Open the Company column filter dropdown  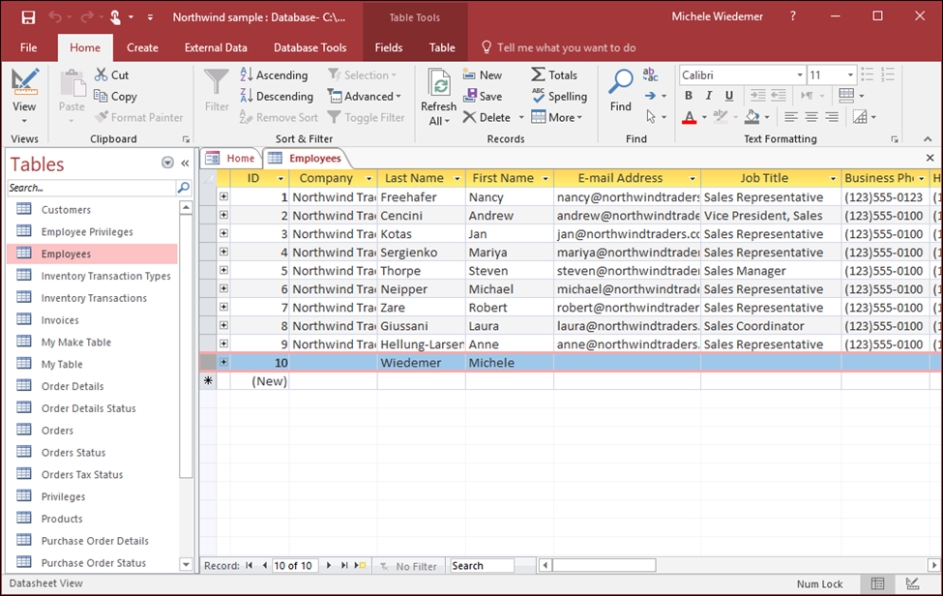tap(369, 179)
